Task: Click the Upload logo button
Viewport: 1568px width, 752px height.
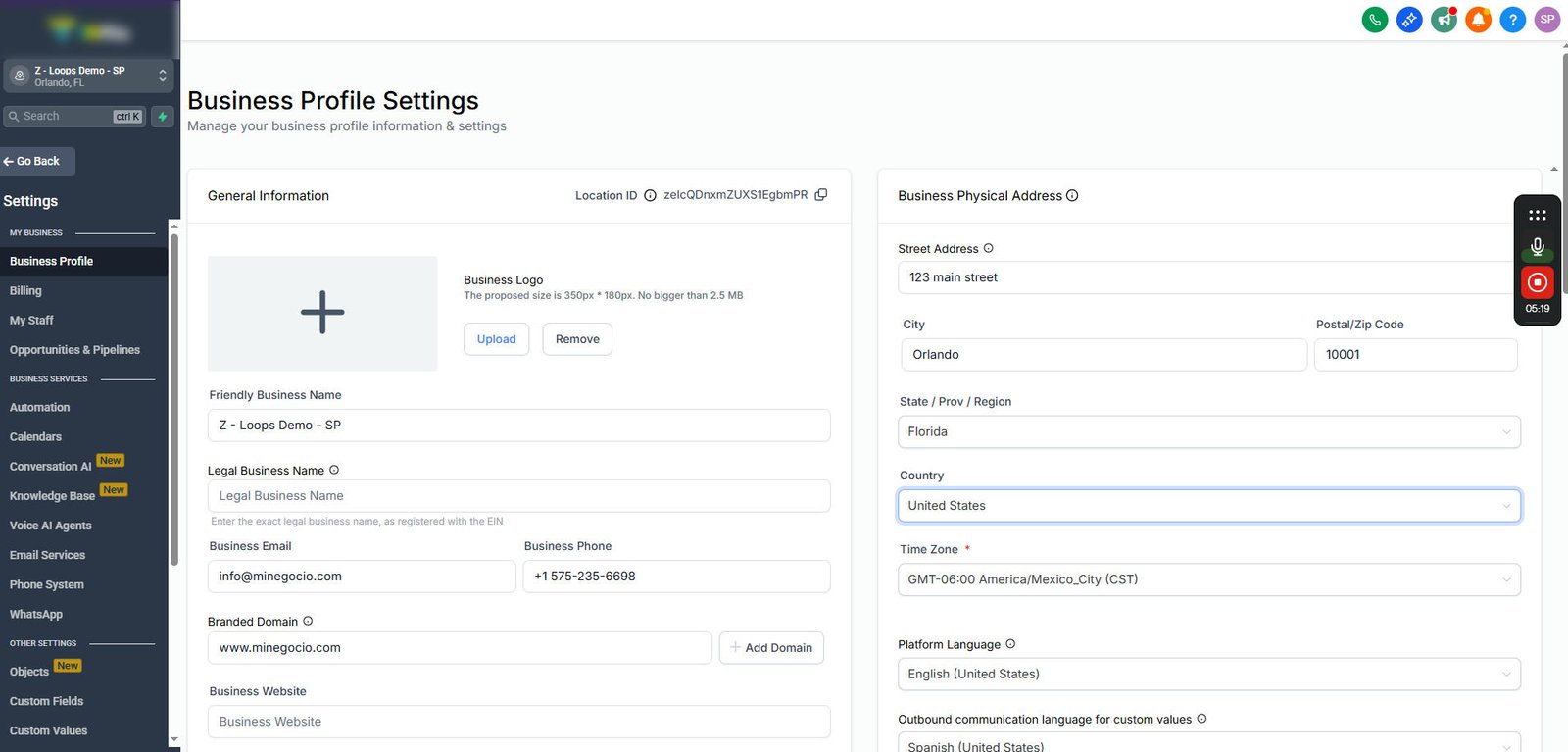Action: pyautogui.click(x=496, y=339)
